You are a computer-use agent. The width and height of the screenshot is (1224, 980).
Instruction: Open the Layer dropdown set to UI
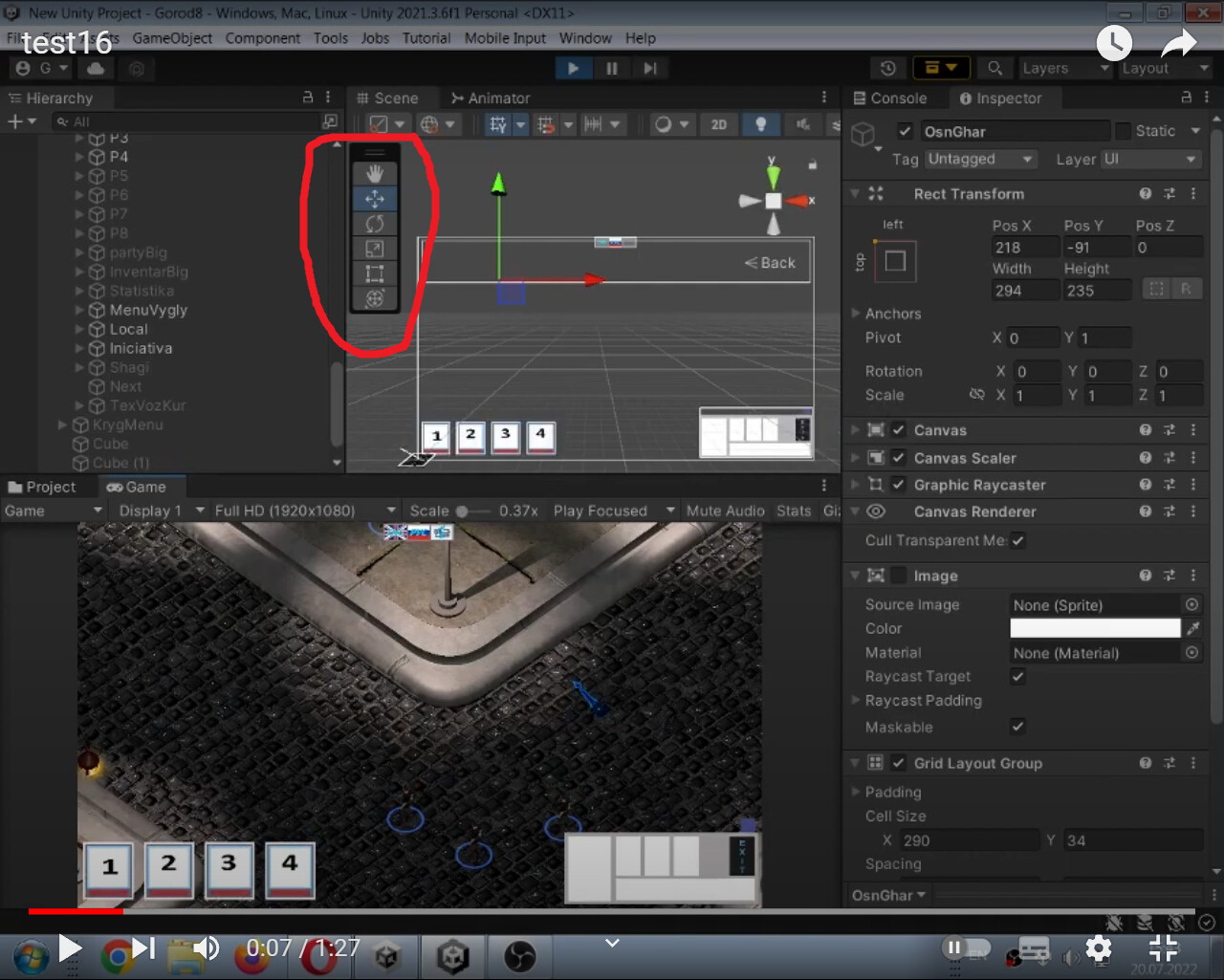point(1151,159)
